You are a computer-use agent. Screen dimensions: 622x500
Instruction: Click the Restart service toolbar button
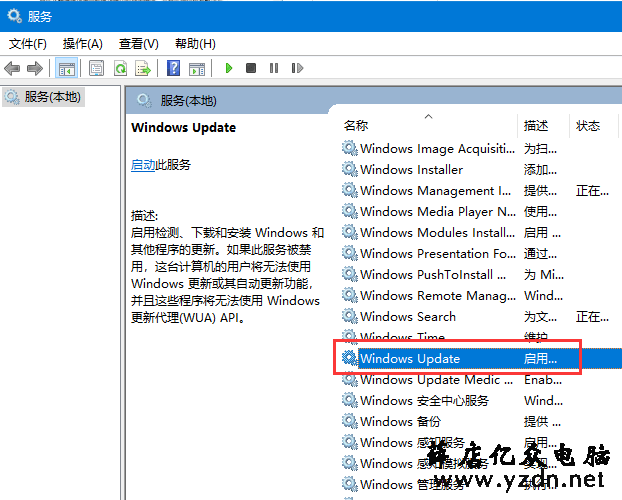pyautogui.click(x=297, y=68)
